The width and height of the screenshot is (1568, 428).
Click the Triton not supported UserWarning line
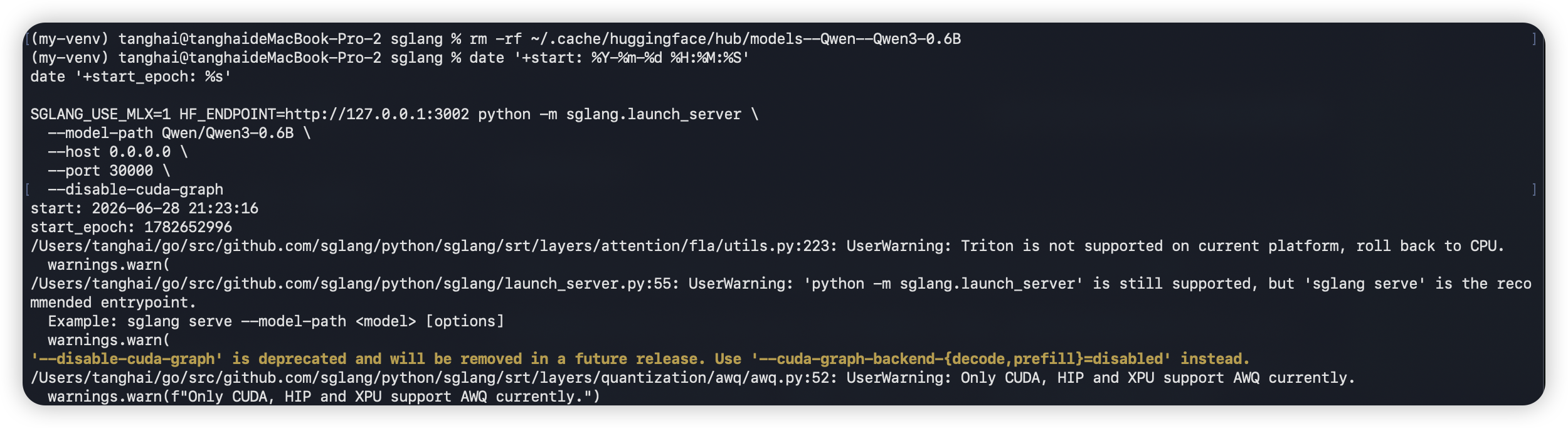[767, 246]
